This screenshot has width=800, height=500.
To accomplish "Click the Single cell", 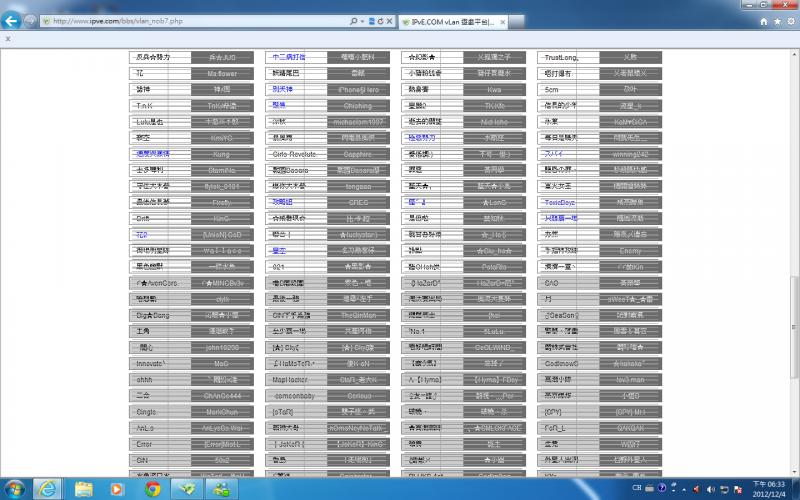I will click(x=160, y=412).
